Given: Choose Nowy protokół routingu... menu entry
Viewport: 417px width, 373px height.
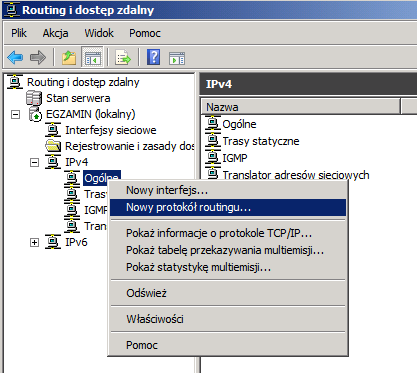Looking at the screenshot, I should click(x=228, y=207).
